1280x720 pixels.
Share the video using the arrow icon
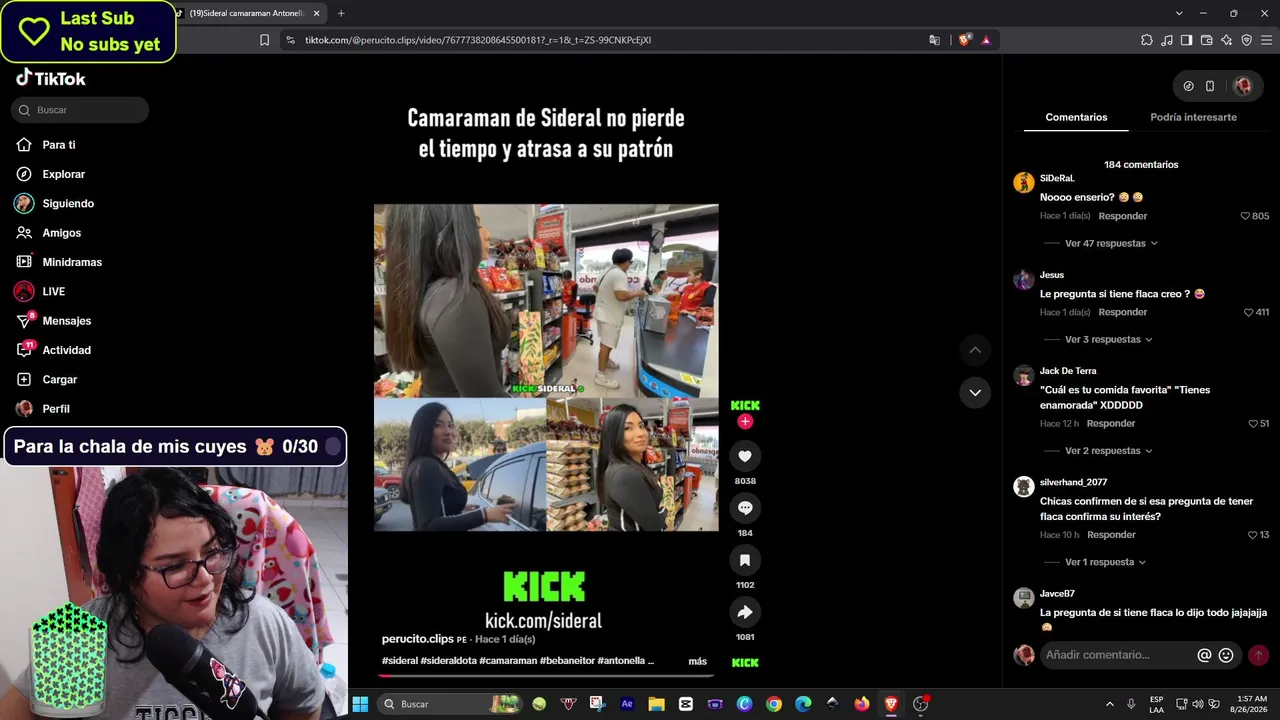tap(745, 612)
